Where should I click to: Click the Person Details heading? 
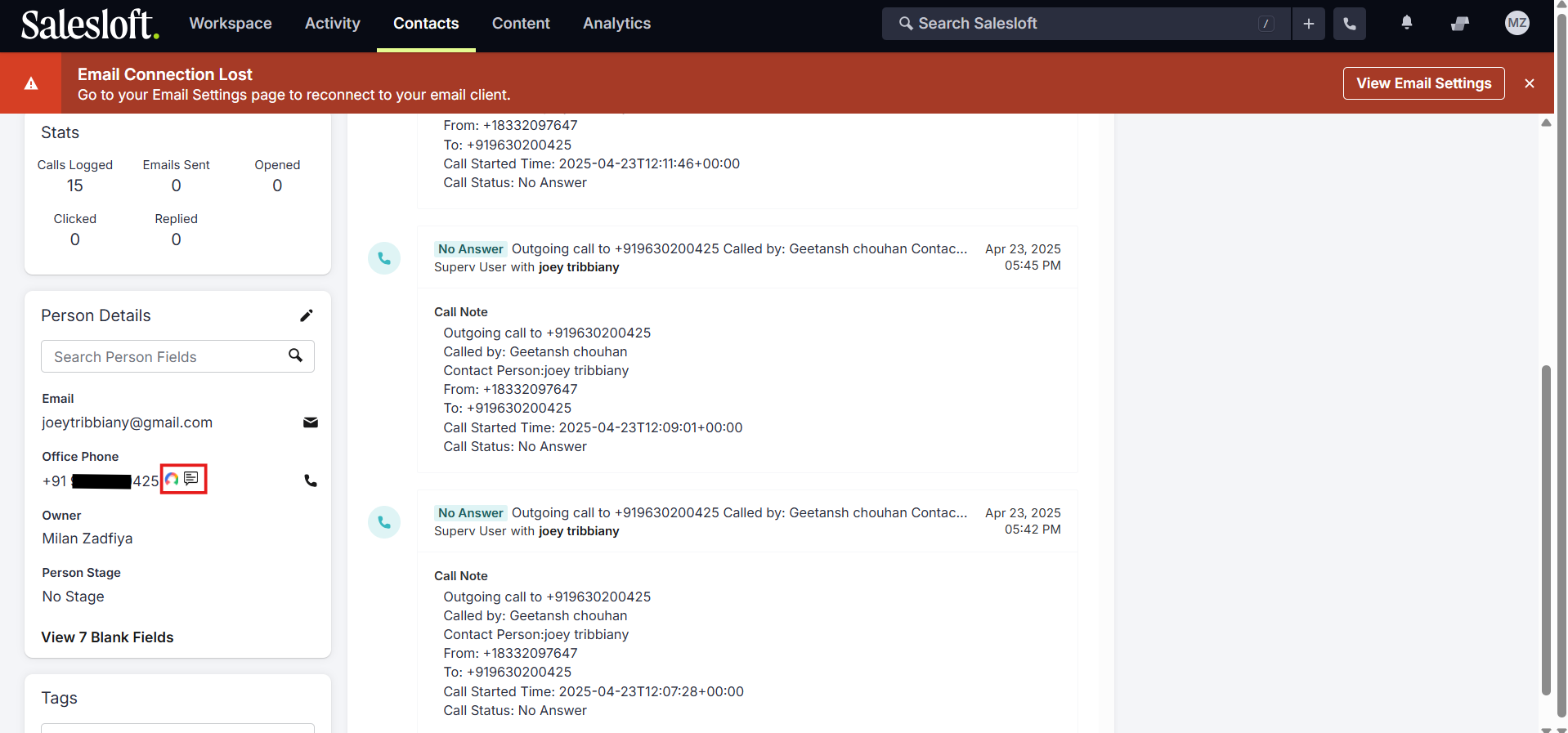tap(96, 315)
